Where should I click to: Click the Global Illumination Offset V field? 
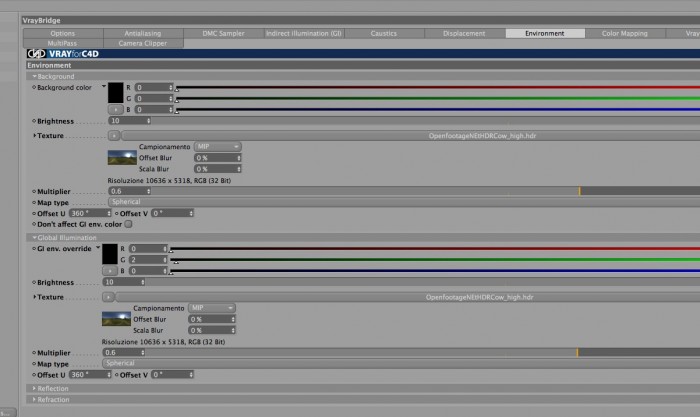[x=173, y=375]
